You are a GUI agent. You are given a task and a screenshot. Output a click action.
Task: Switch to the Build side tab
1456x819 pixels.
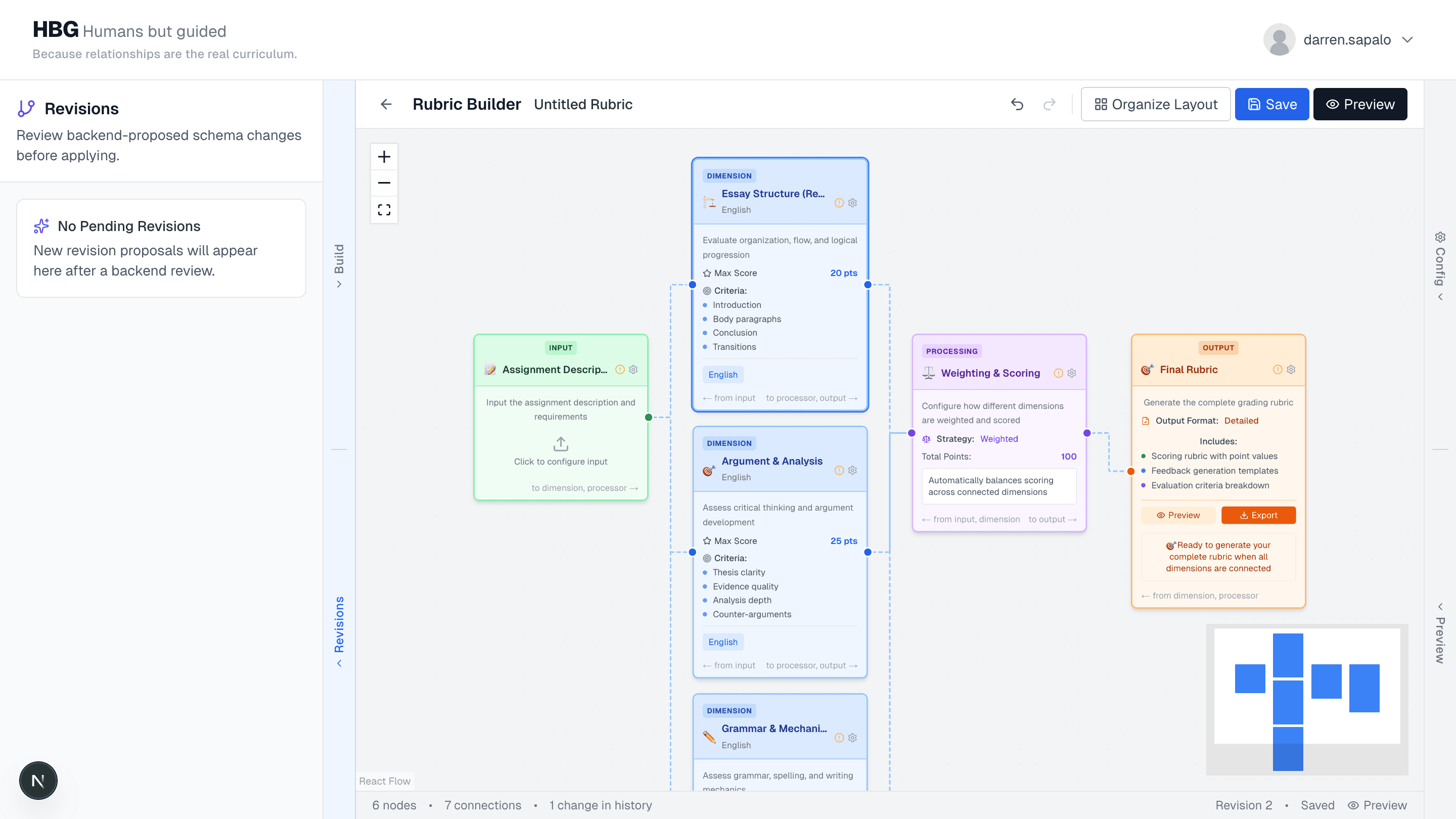click(x=339, y=265)
